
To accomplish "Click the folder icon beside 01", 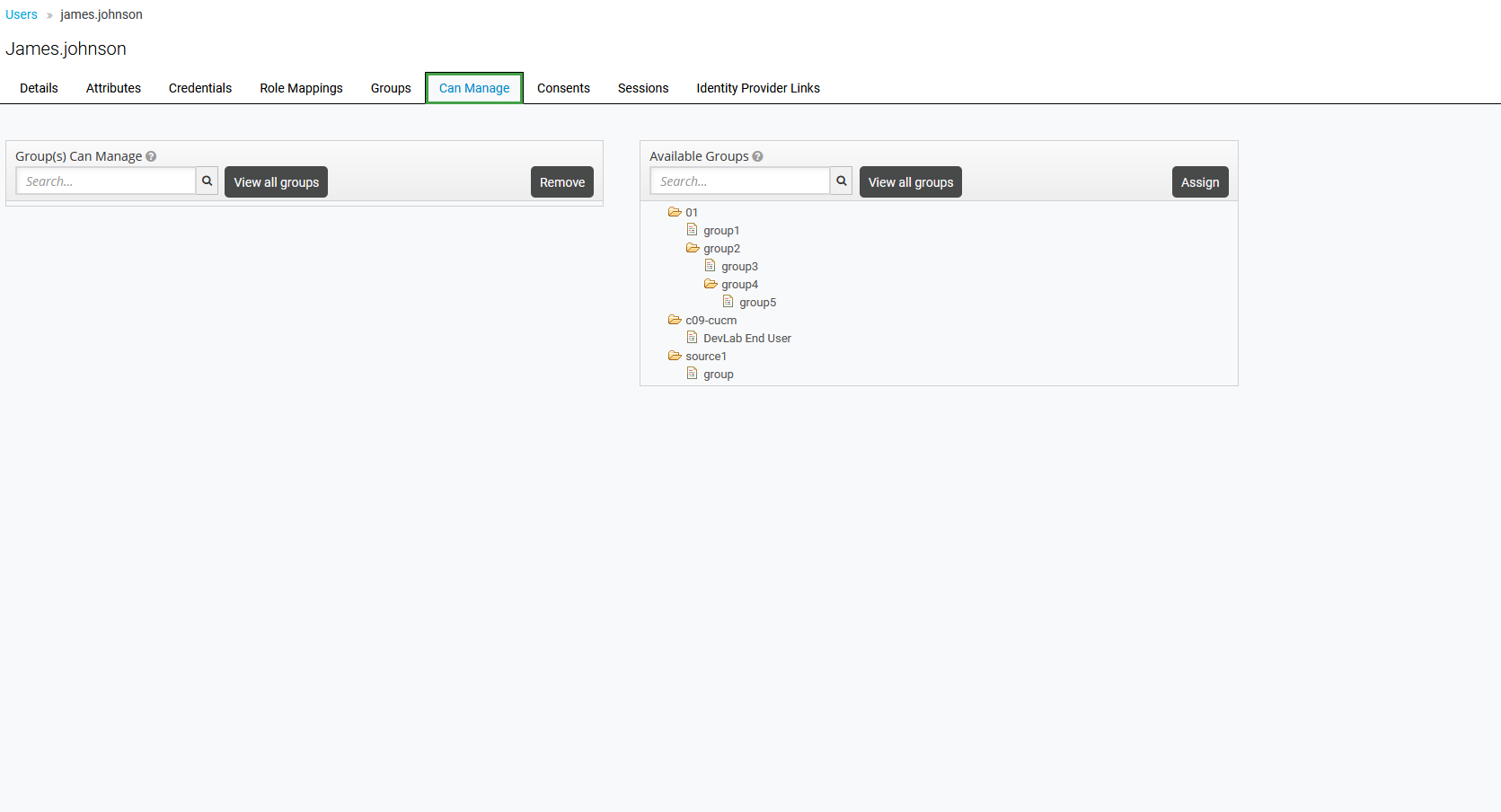I will tap(674, 212).
